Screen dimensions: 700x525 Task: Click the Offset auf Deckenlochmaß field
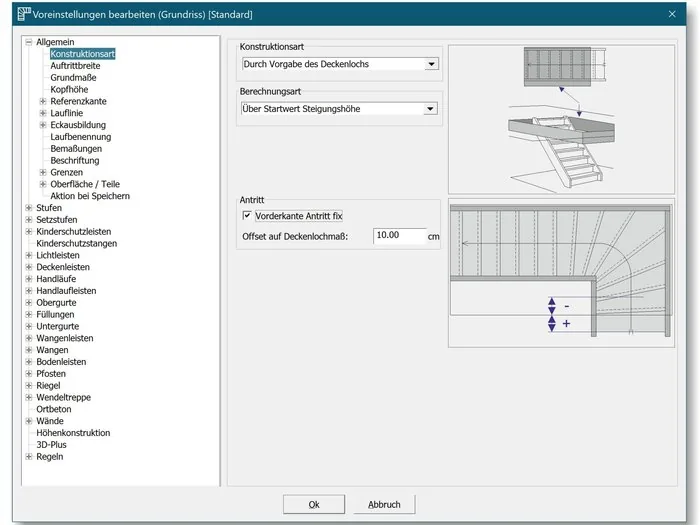(x=400, y=236)
